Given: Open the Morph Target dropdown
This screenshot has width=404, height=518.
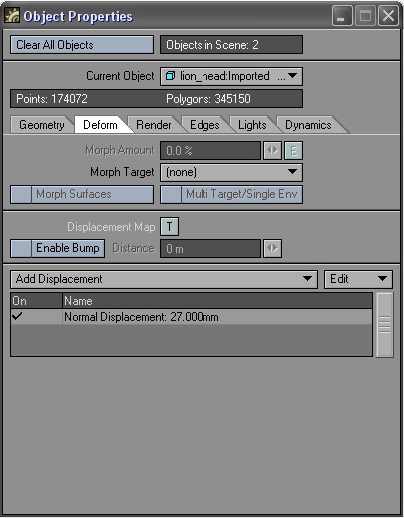Looking at the screenshot, I should coord(231,172).
